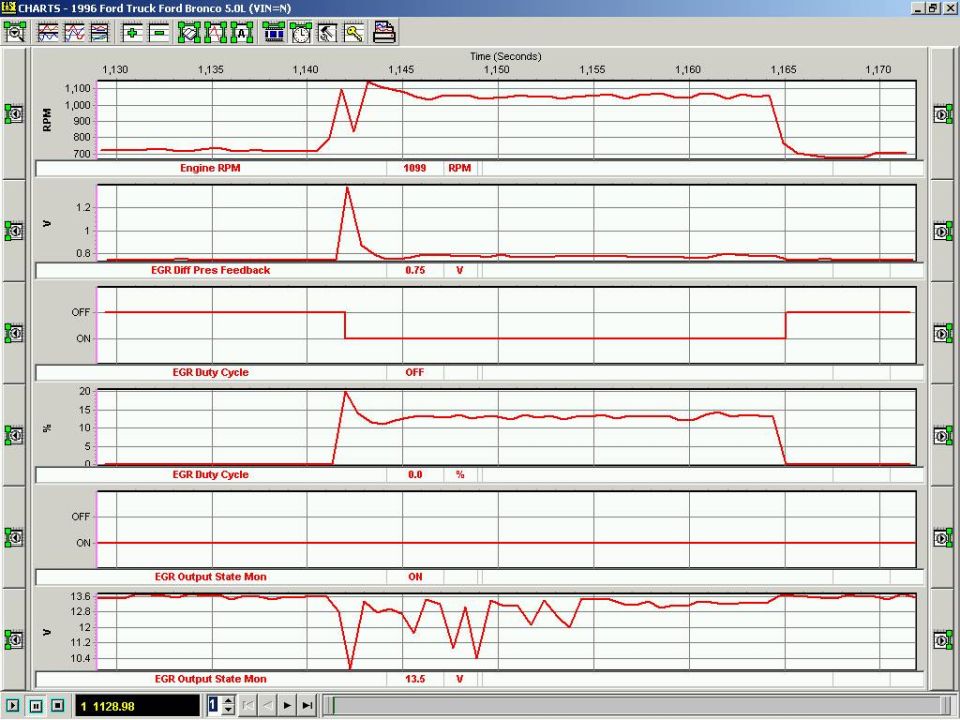Click right side icon of EGR Output State voltage chart

click(943, 640)
